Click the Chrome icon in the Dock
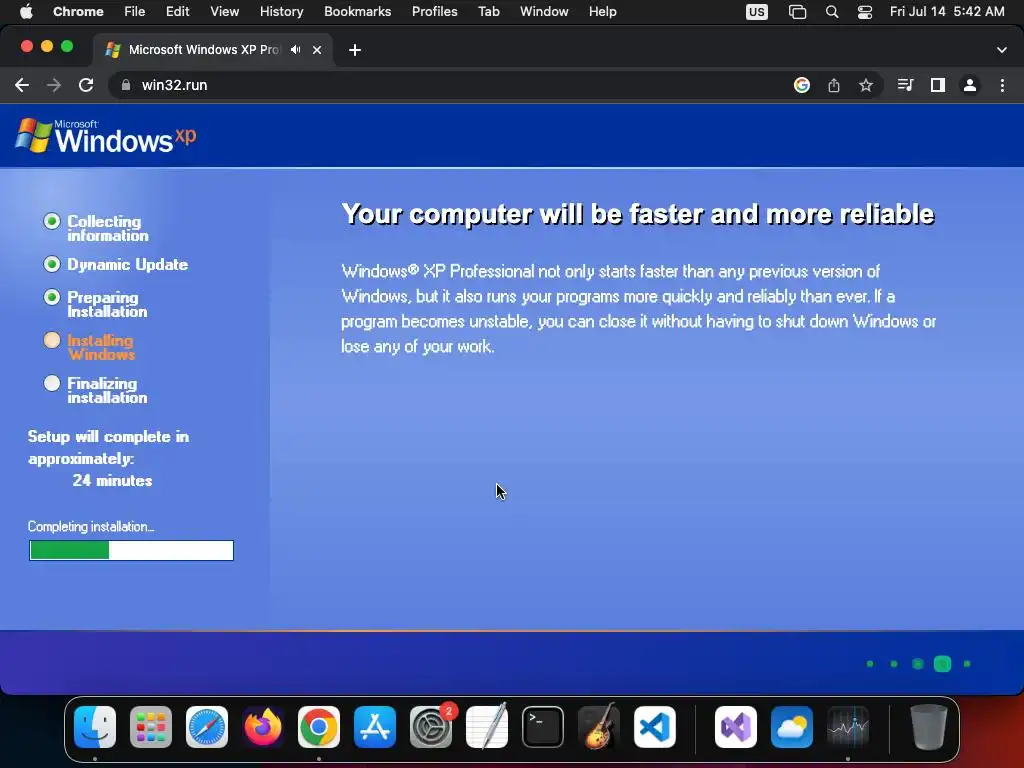 pos(319,727)
